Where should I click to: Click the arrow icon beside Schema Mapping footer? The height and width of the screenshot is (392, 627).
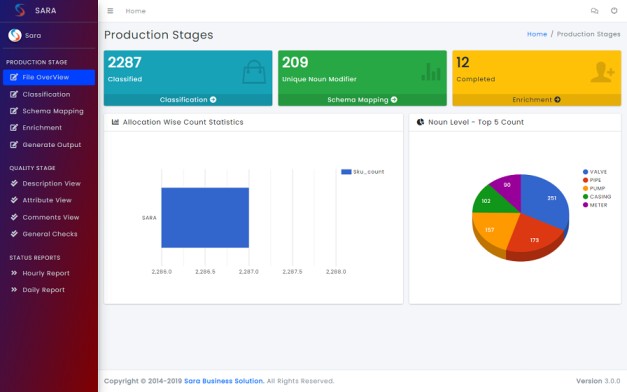(x=394, y=100)
